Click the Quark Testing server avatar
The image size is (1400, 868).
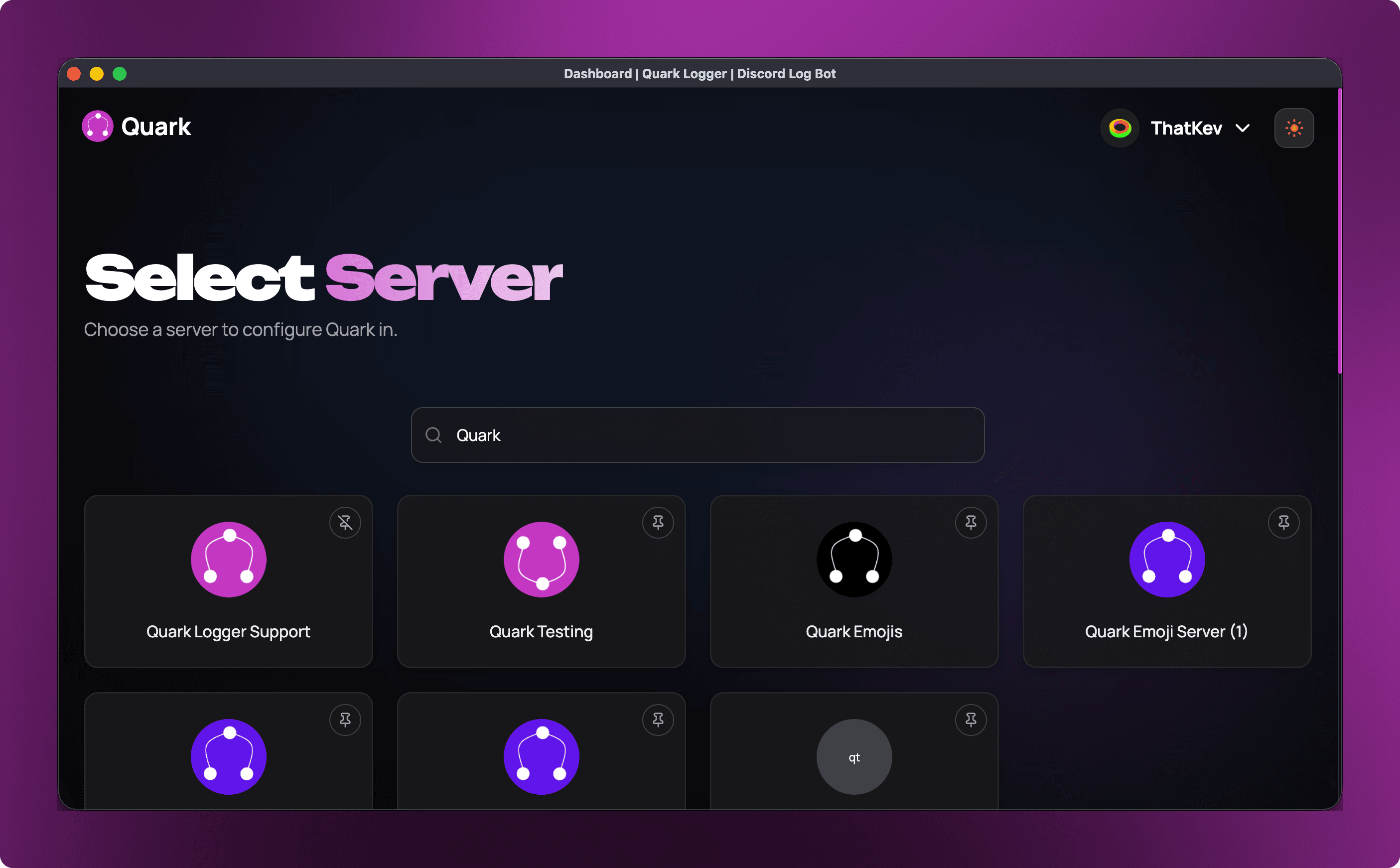click(541, 560)
